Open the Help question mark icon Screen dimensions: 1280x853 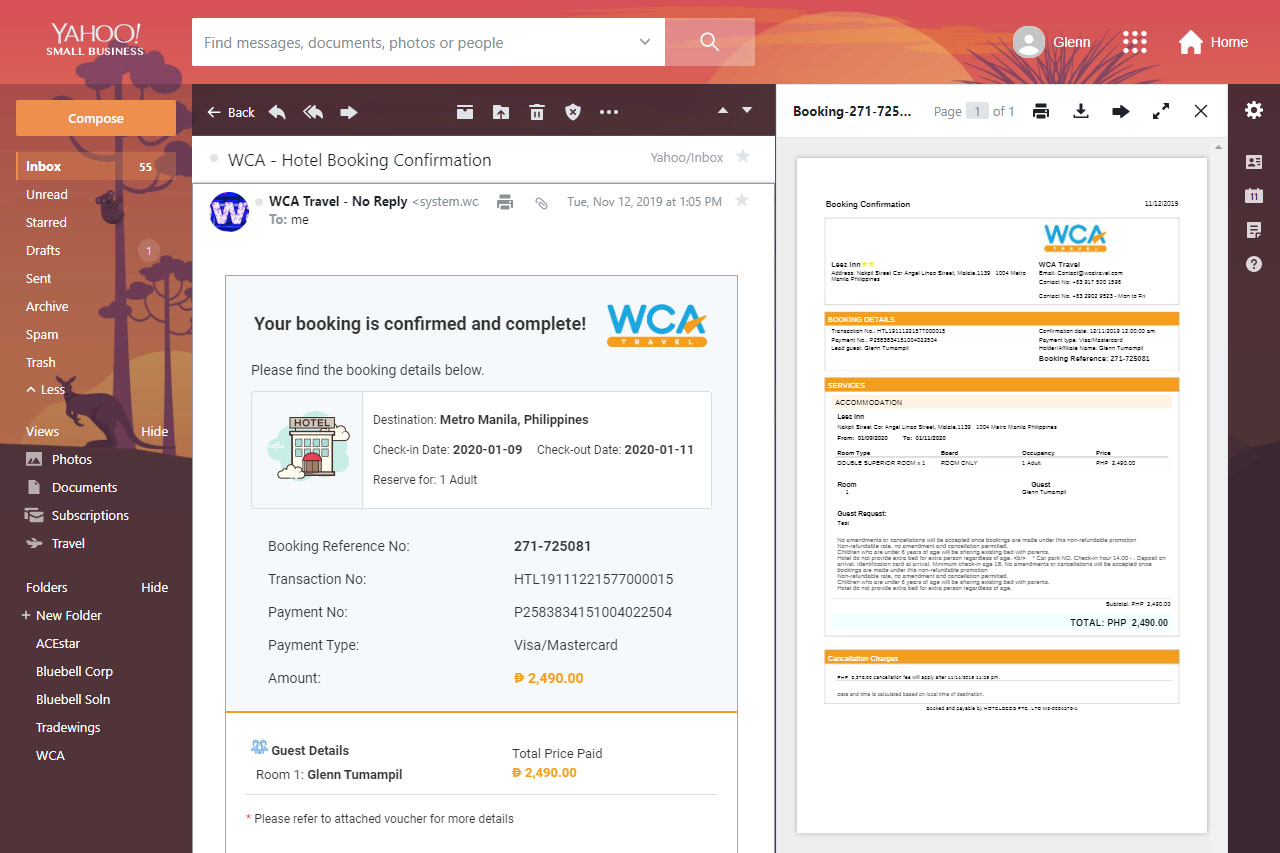coord(1254,264)
